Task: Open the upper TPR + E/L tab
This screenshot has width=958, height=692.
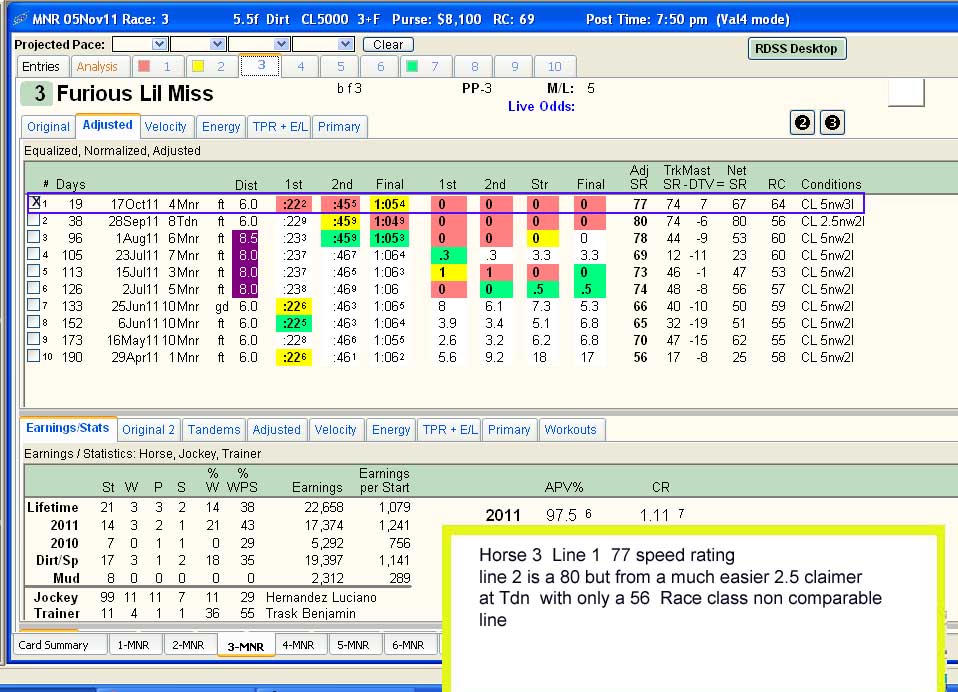Action: [280, 126]
